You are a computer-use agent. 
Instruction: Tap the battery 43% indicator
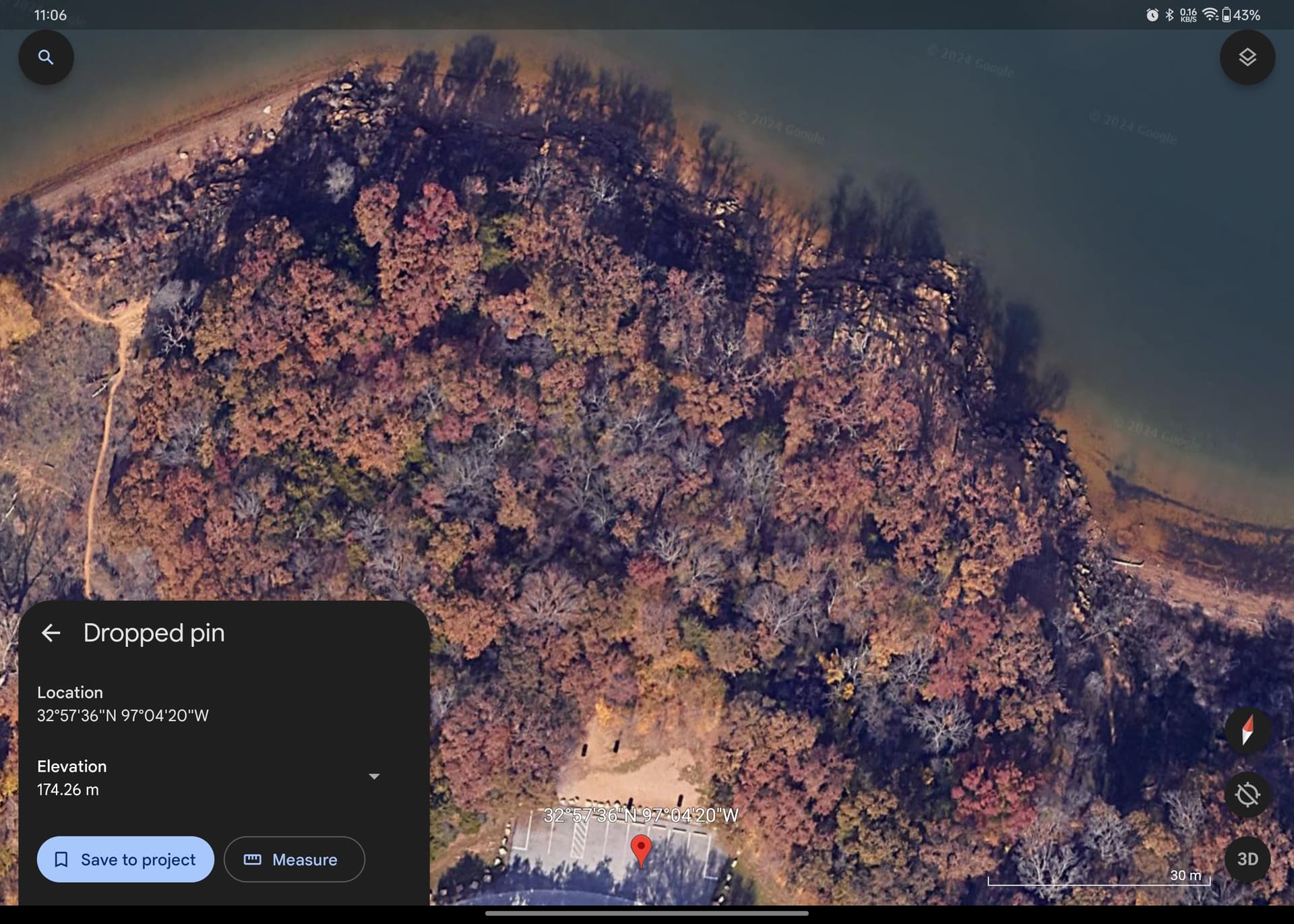[1241, 15]
